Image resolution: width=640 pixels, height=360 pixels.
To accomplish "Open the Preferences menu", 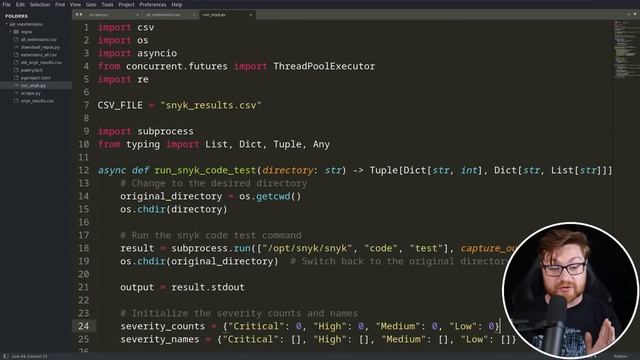I will coord(153,4).
